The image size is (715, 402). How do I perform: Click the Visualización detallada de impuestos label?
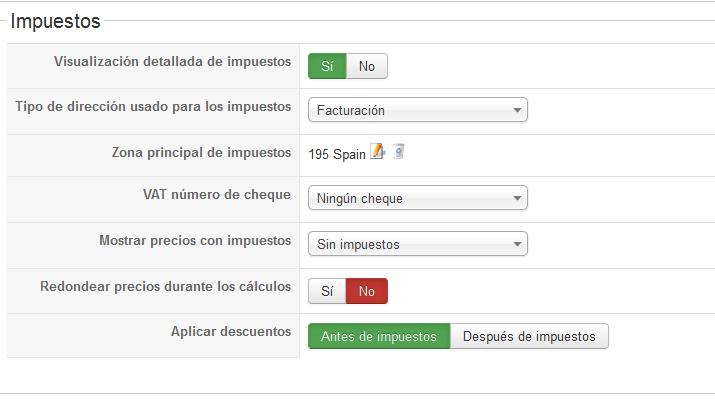(x=172, y=62)
